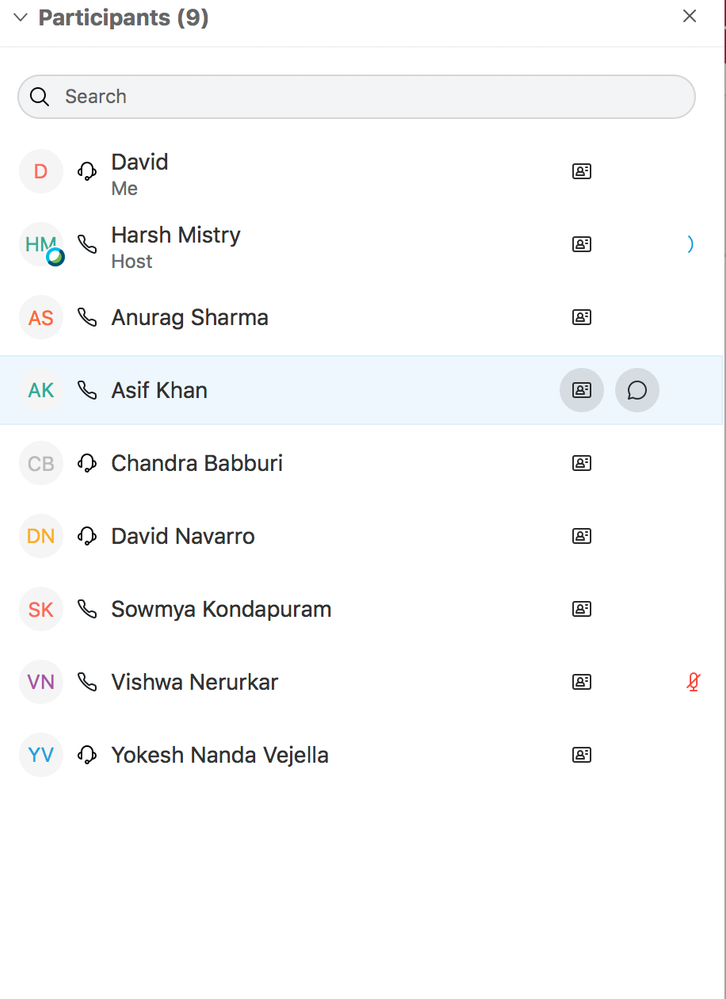This screenshot has width=726, height=999.
Task: Collapse the Participants panel chevron
Action: coord(20,18)
